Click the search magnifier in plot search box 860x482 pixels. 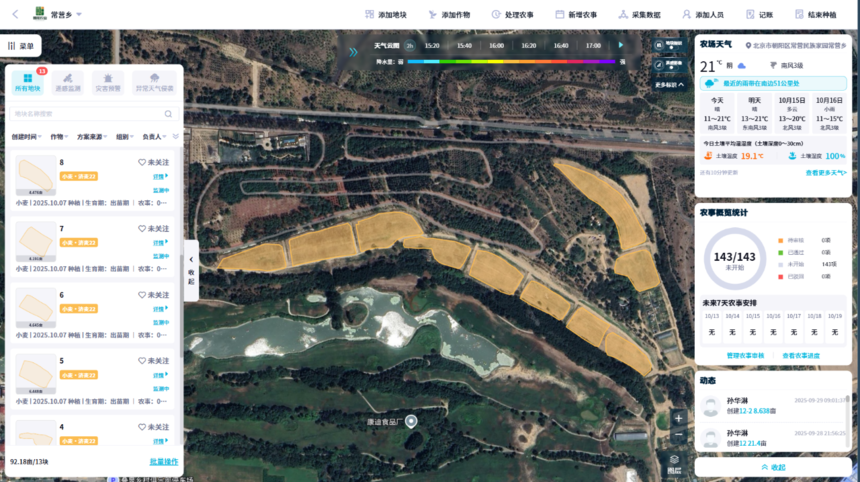pyautogui.click(x=168, y=114)
